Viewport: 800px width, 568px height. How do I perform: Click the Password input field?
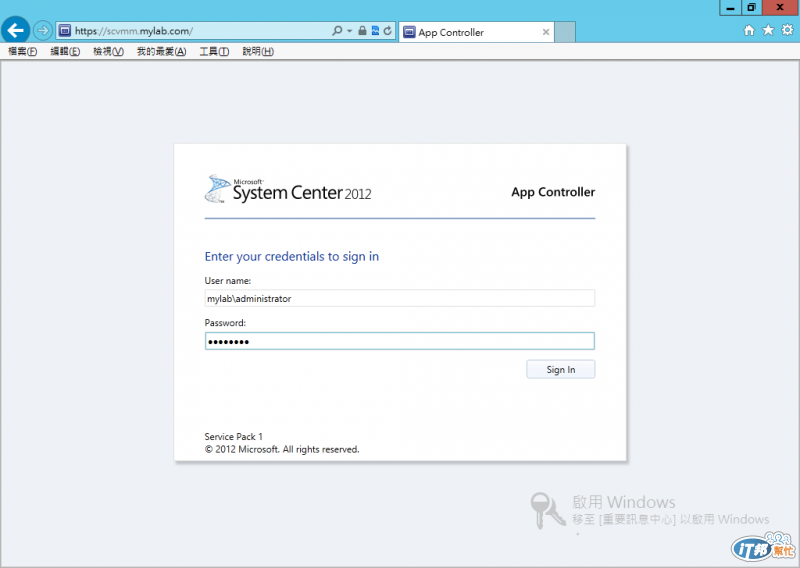[x=399, y=341]
